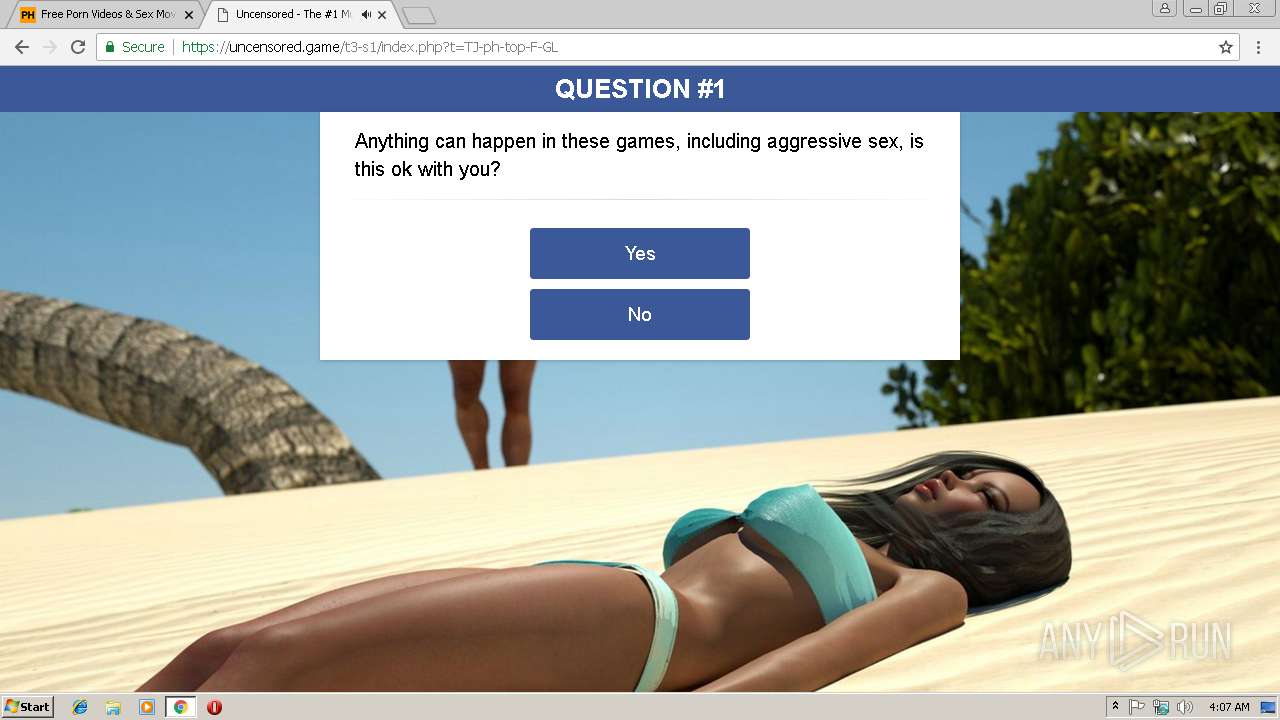Screen dimensions: 1280x720
Task: Reload the current page
Action: coord(78,47)
